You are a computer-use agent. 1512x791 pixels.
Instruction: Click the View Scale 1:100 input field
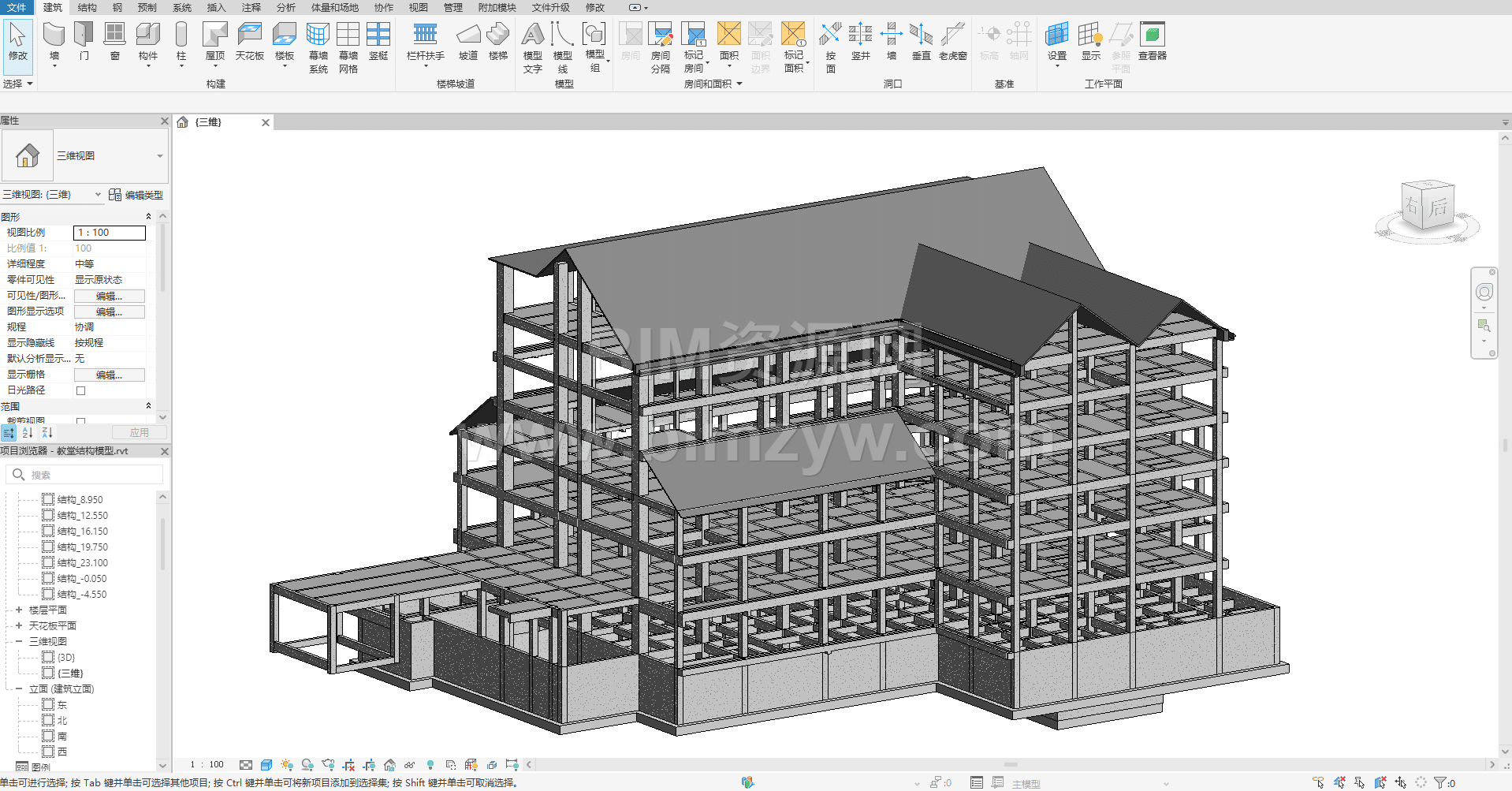(109, 233)
